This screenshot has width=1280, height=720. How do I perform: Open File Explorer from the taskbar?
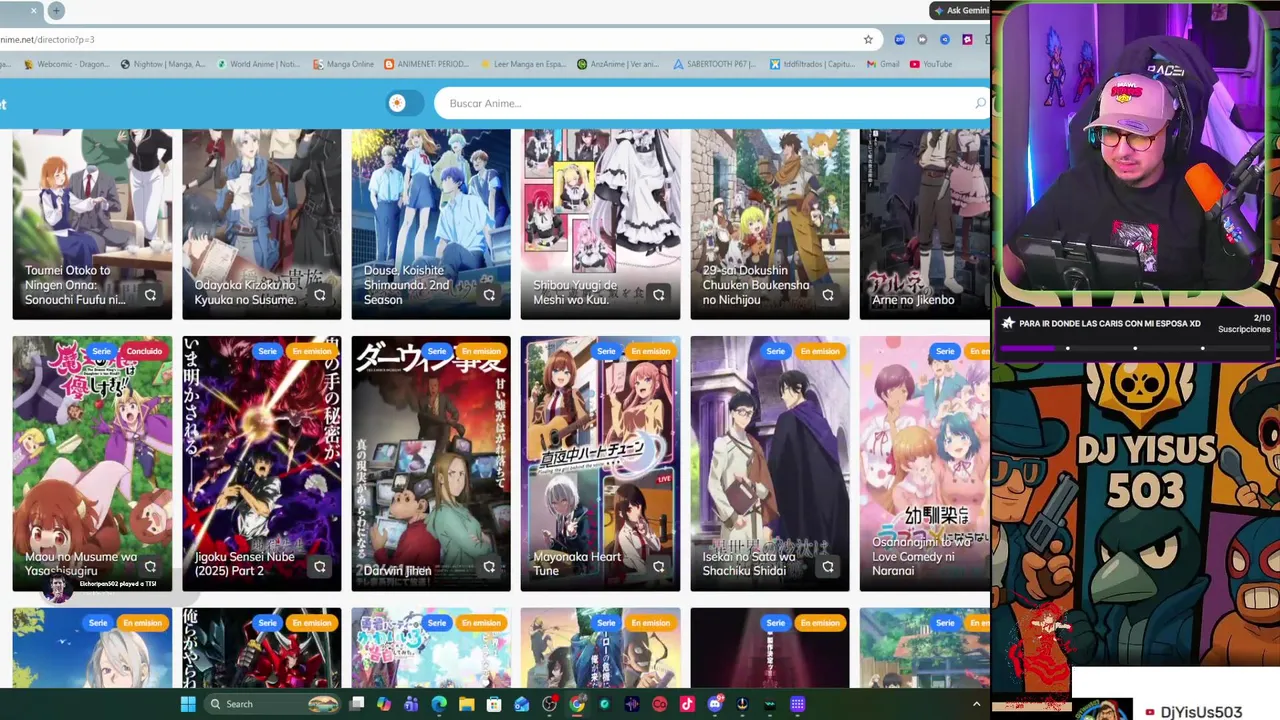pyautogui.click(x=466, y=704)
